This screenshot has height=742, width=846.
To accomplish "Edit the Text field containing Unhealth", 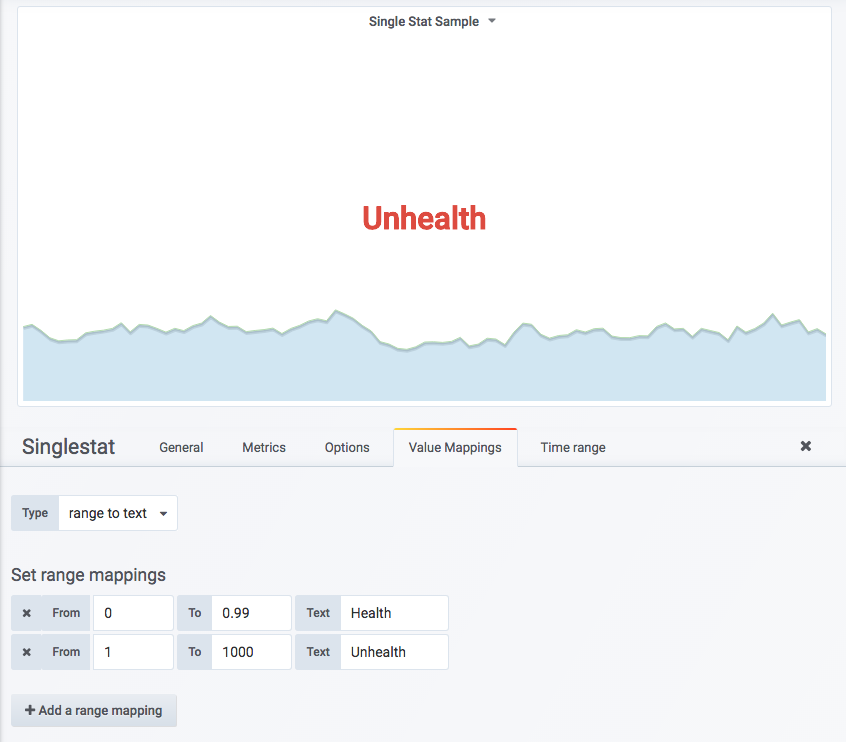I will click(394, 652).
